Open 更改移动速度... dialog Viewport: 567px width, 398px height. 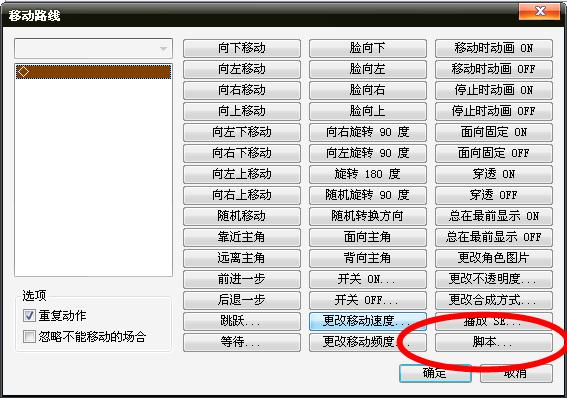[x=368, y=321]
